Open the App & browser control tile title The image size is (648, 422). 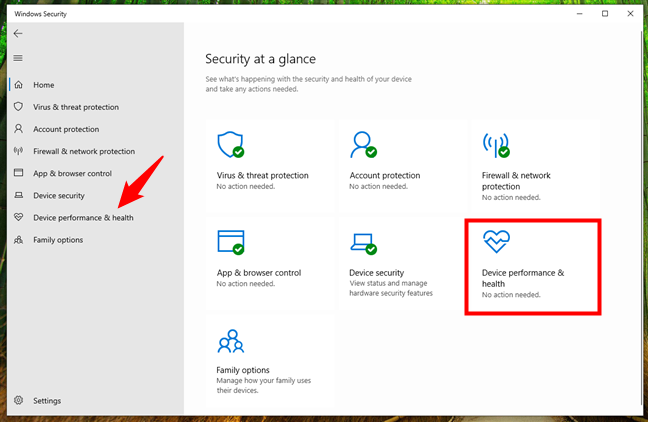coord(259,273)
